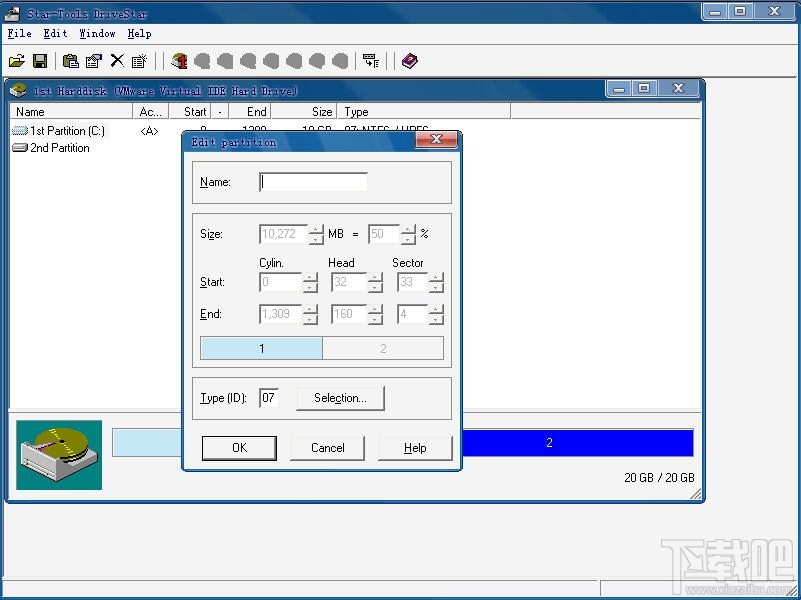Click OK in Edit partition dialog
The image size is (801, 600).
pyautogui.click(x=239, y=448)
